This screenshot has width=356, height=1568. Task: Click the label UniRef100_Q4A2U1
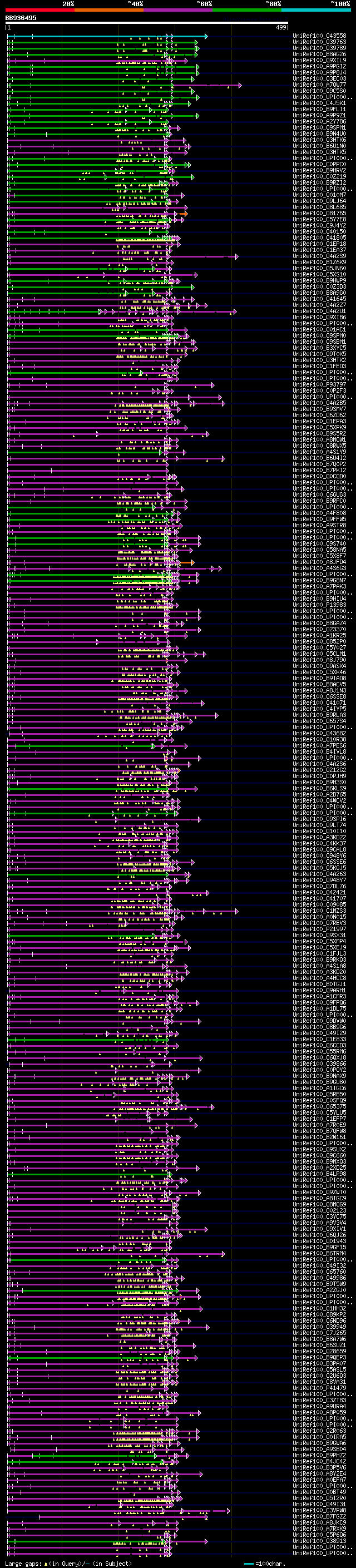(319, 311)
